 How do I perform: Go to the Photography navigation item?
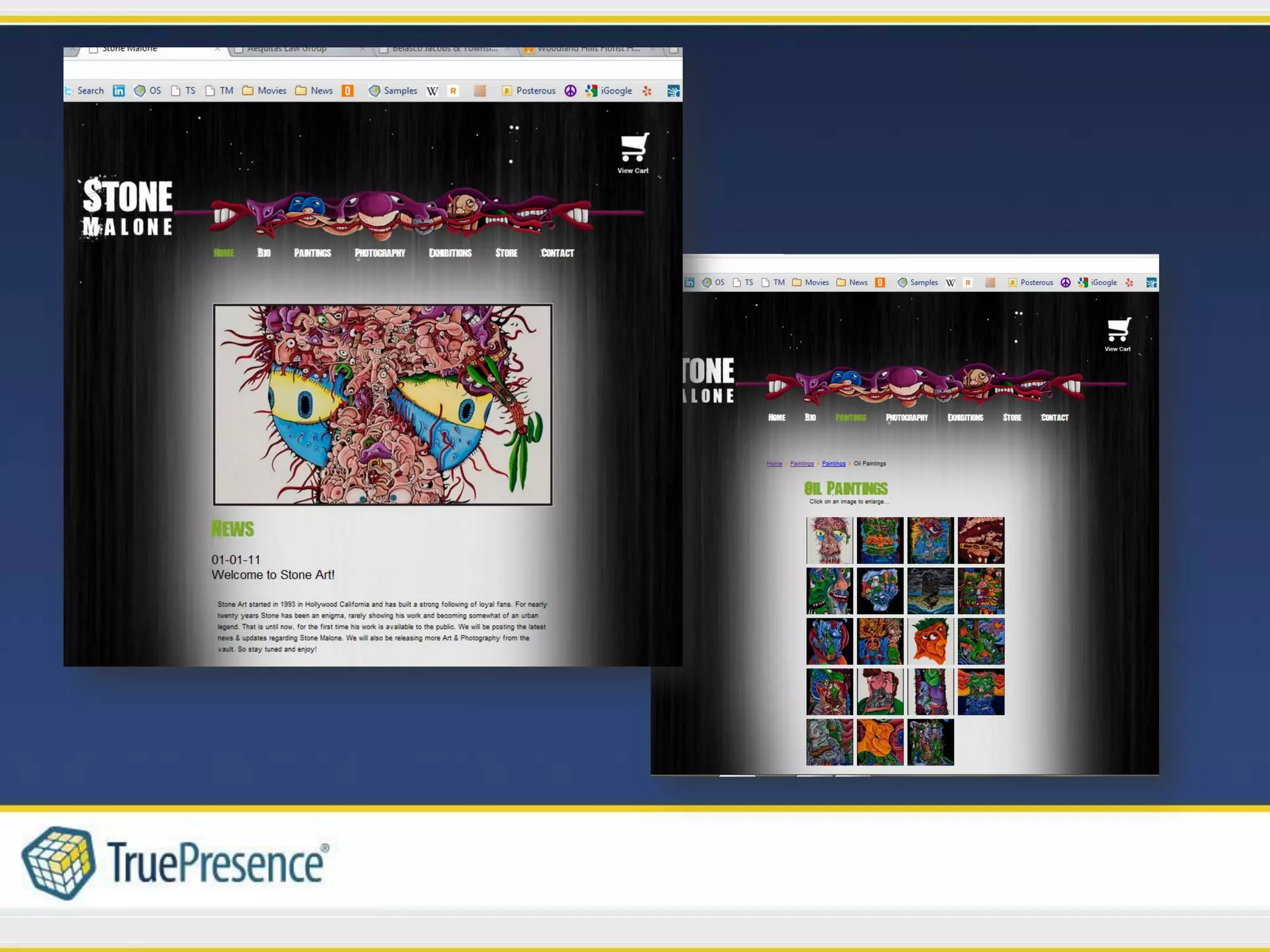tap(380, 253)
